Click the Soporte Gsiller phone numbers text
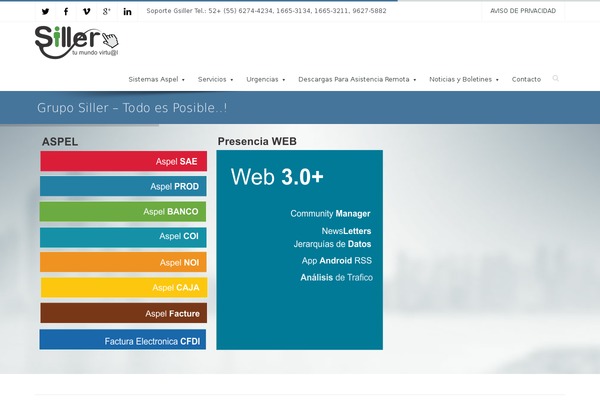This screenshot has width=600, height=400. [x=266, y=11]
